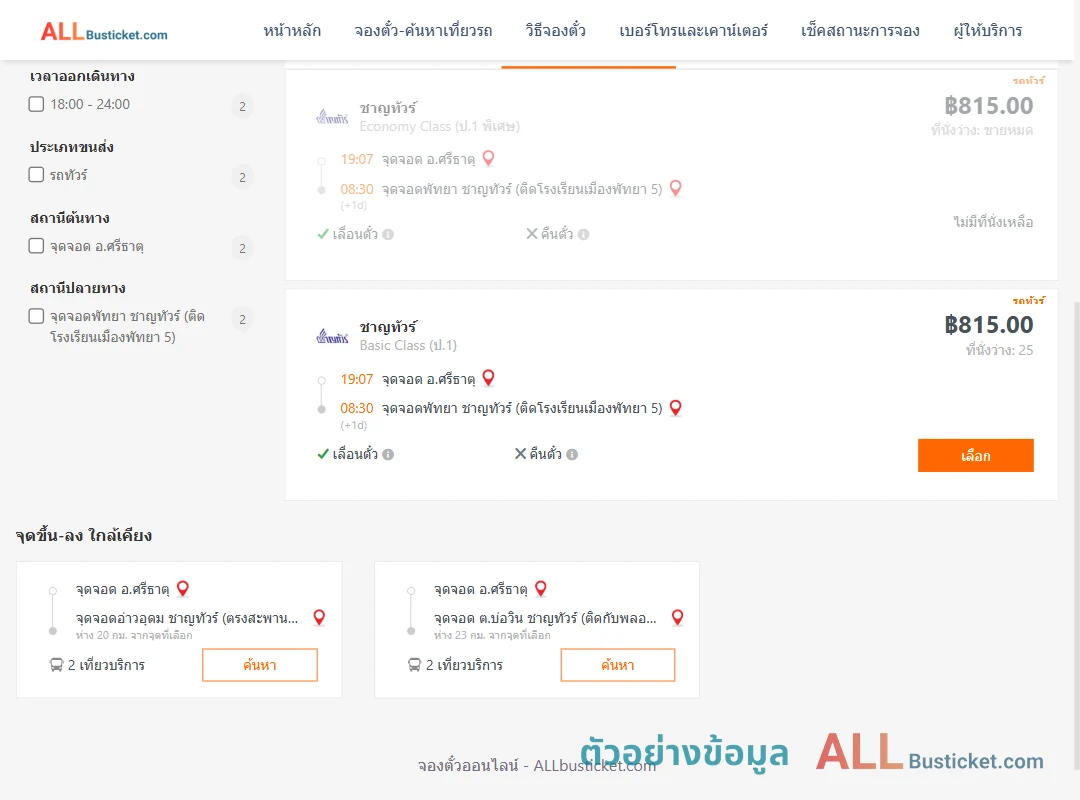Click the Economy Class (ป.1 พิเศษ) label

pyautogui.click(x=439, y=126)
